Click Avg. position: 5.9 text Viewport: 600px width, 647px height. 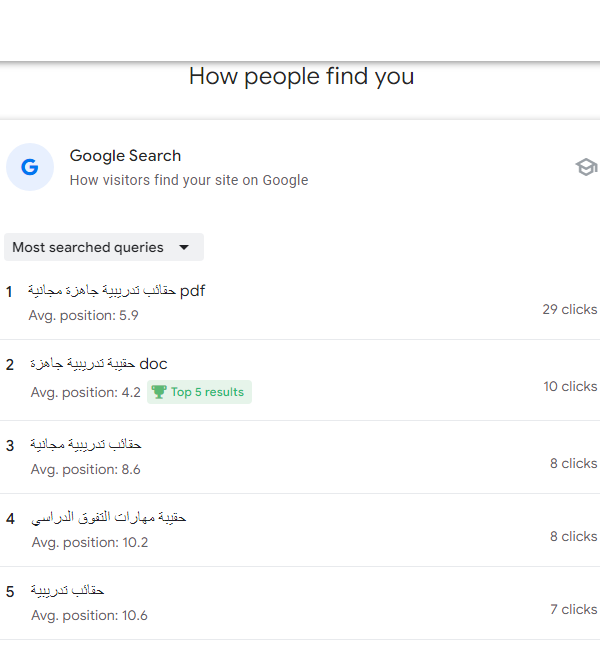[x=83, y=316]
